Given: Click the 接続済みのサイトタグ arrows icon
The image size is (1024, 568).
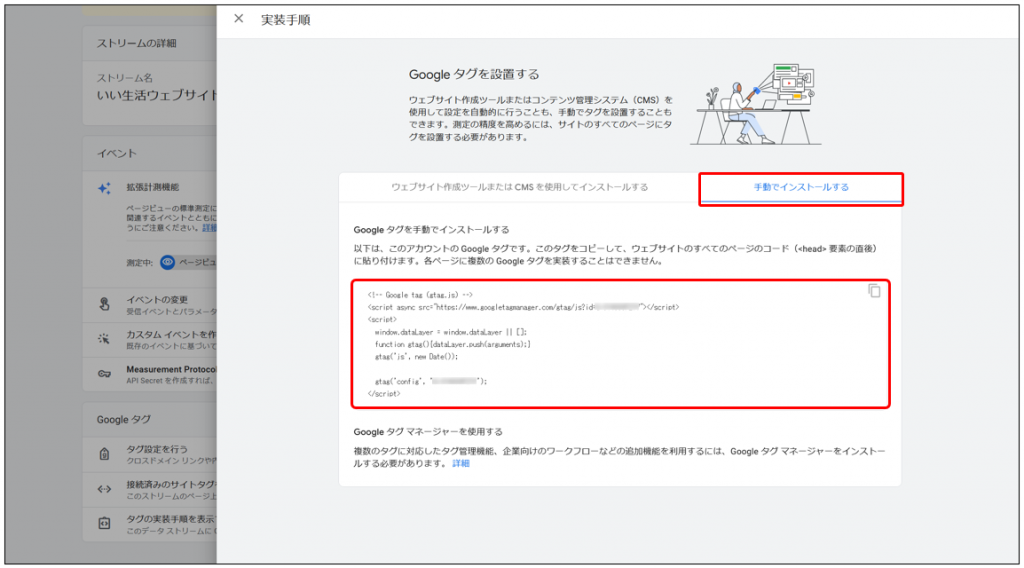Looking at the screenshot, I should pyautogui.click(x=104, y=489).
